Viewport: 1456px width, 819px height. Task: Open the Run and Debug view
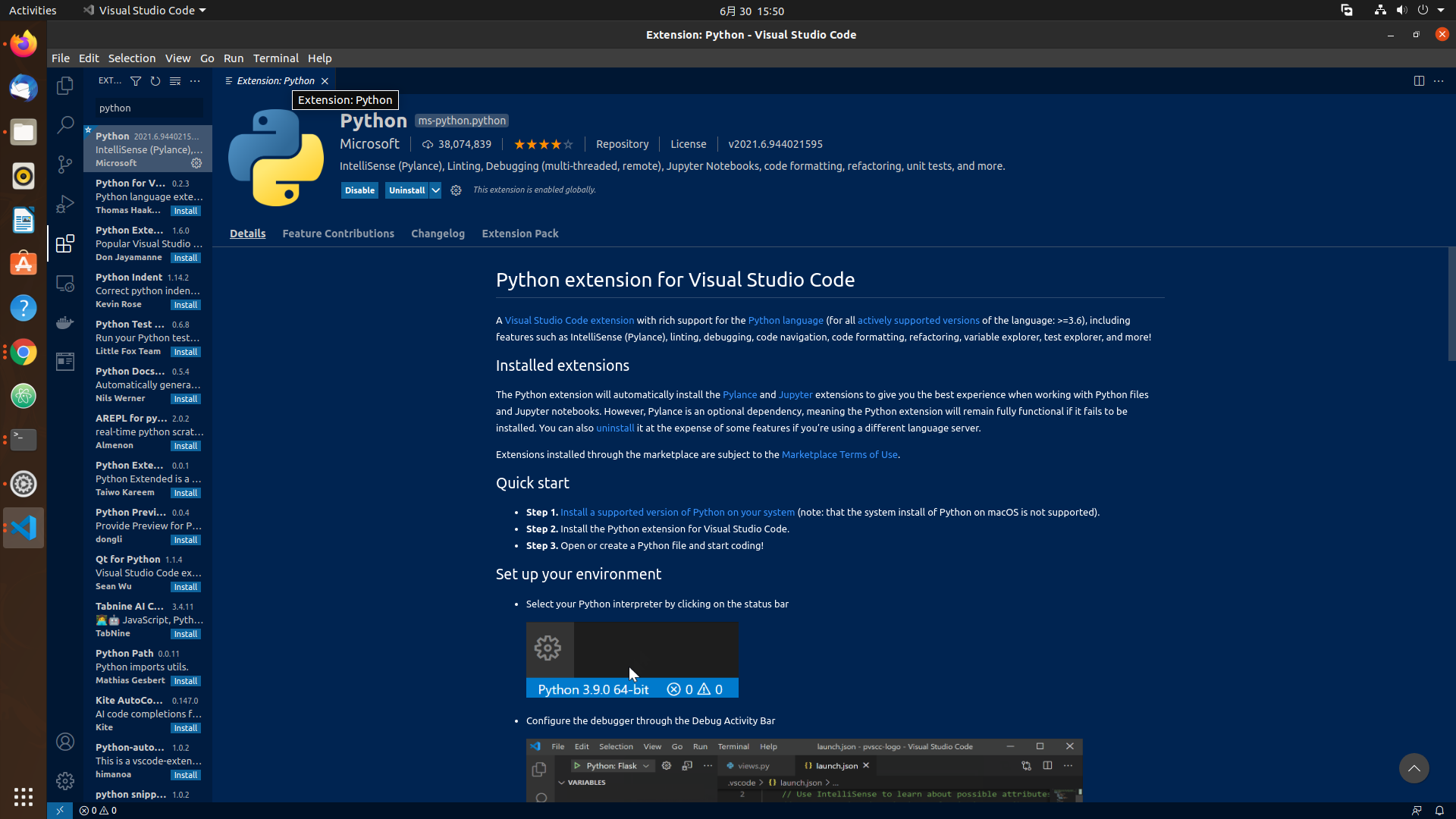65,204
